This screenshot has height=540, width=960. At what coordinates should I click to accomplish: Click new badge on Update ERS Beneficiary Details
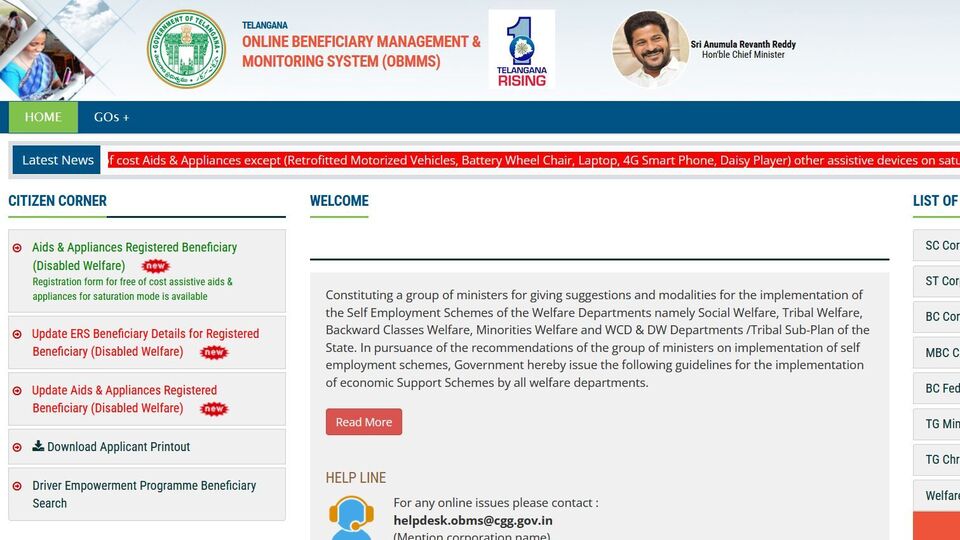214,352
